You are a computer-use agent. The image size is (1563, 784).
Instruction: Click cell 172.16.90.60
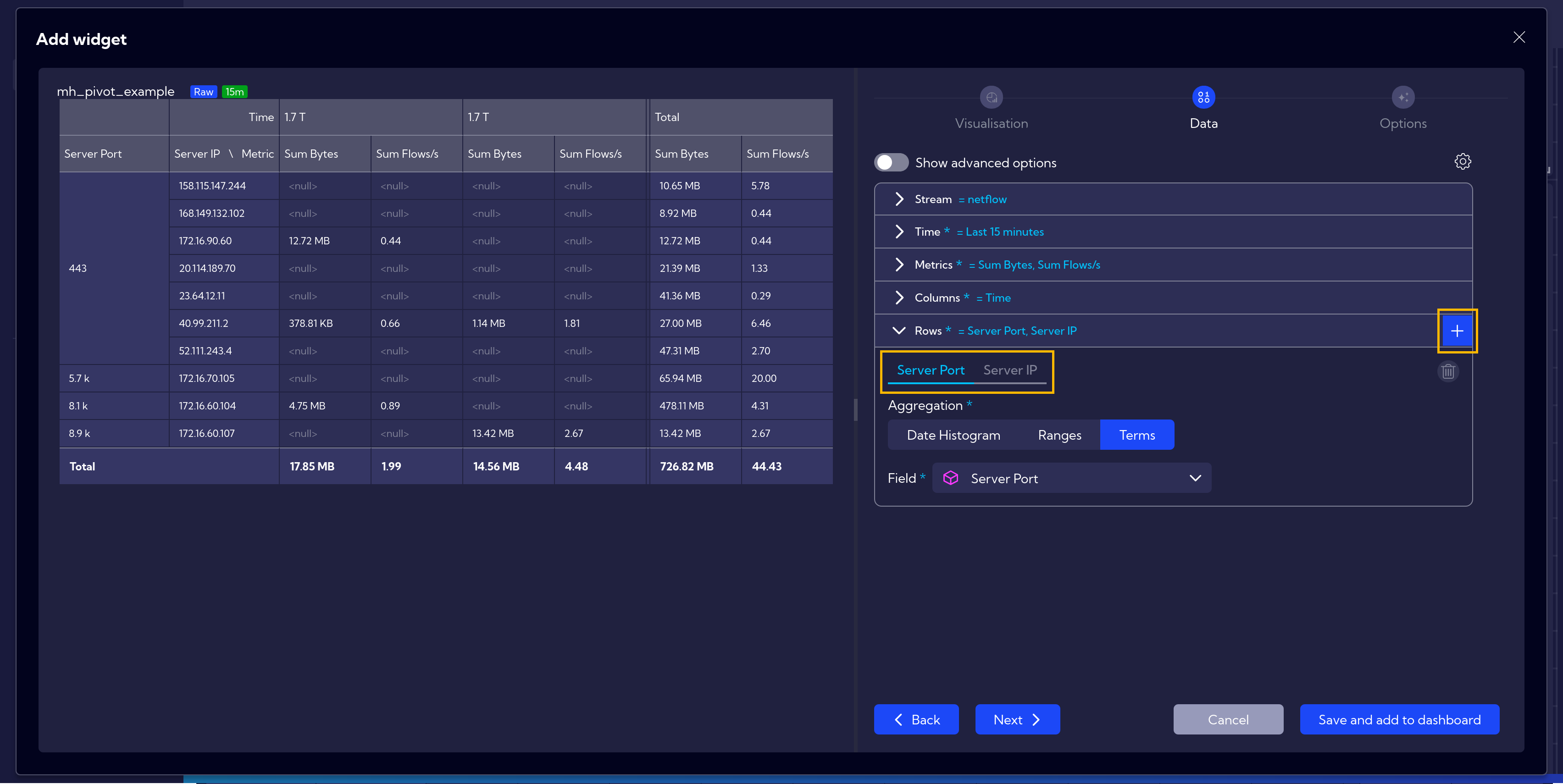click(x=224, y=241)
